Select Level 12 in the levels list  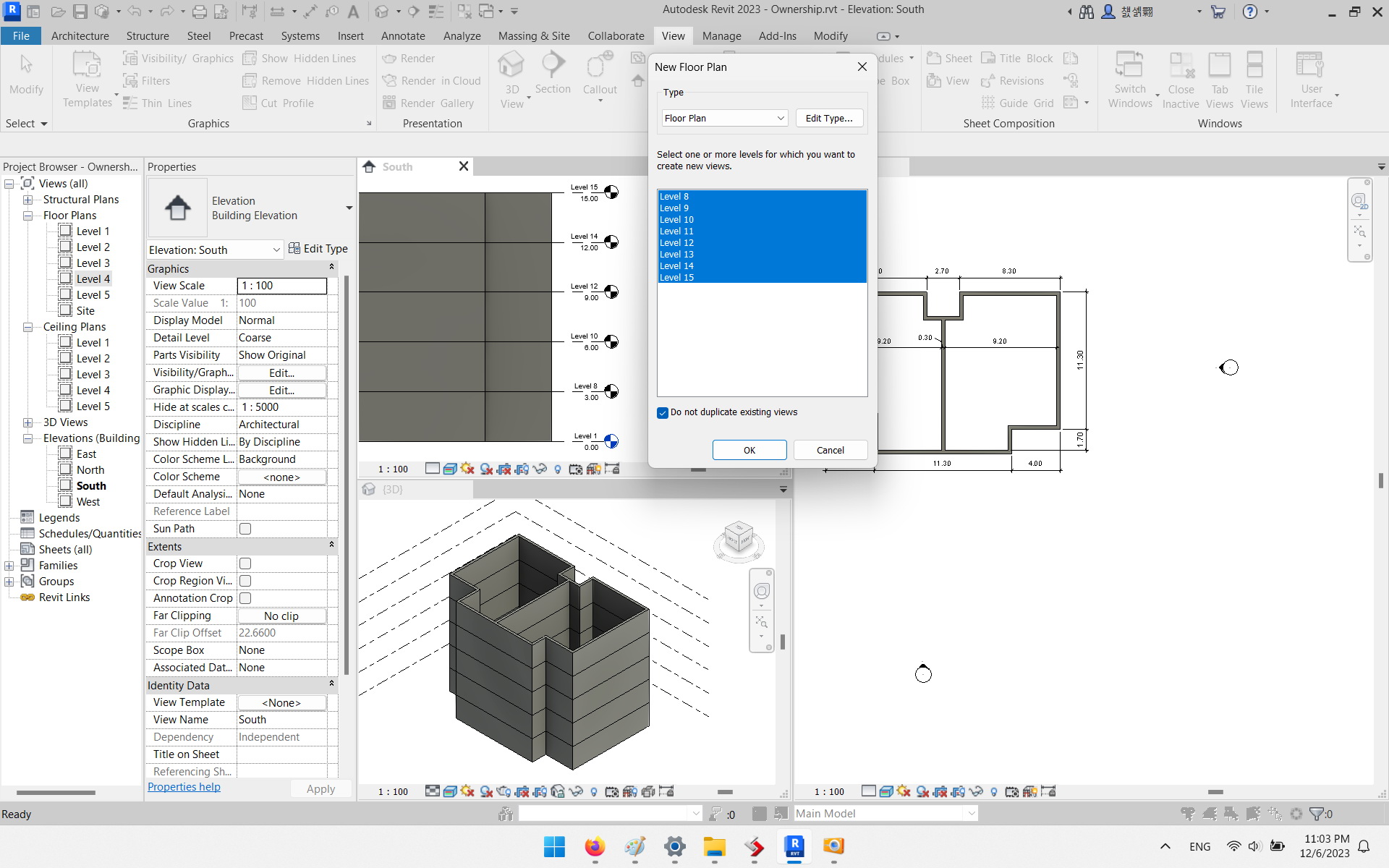click(676, 242)
